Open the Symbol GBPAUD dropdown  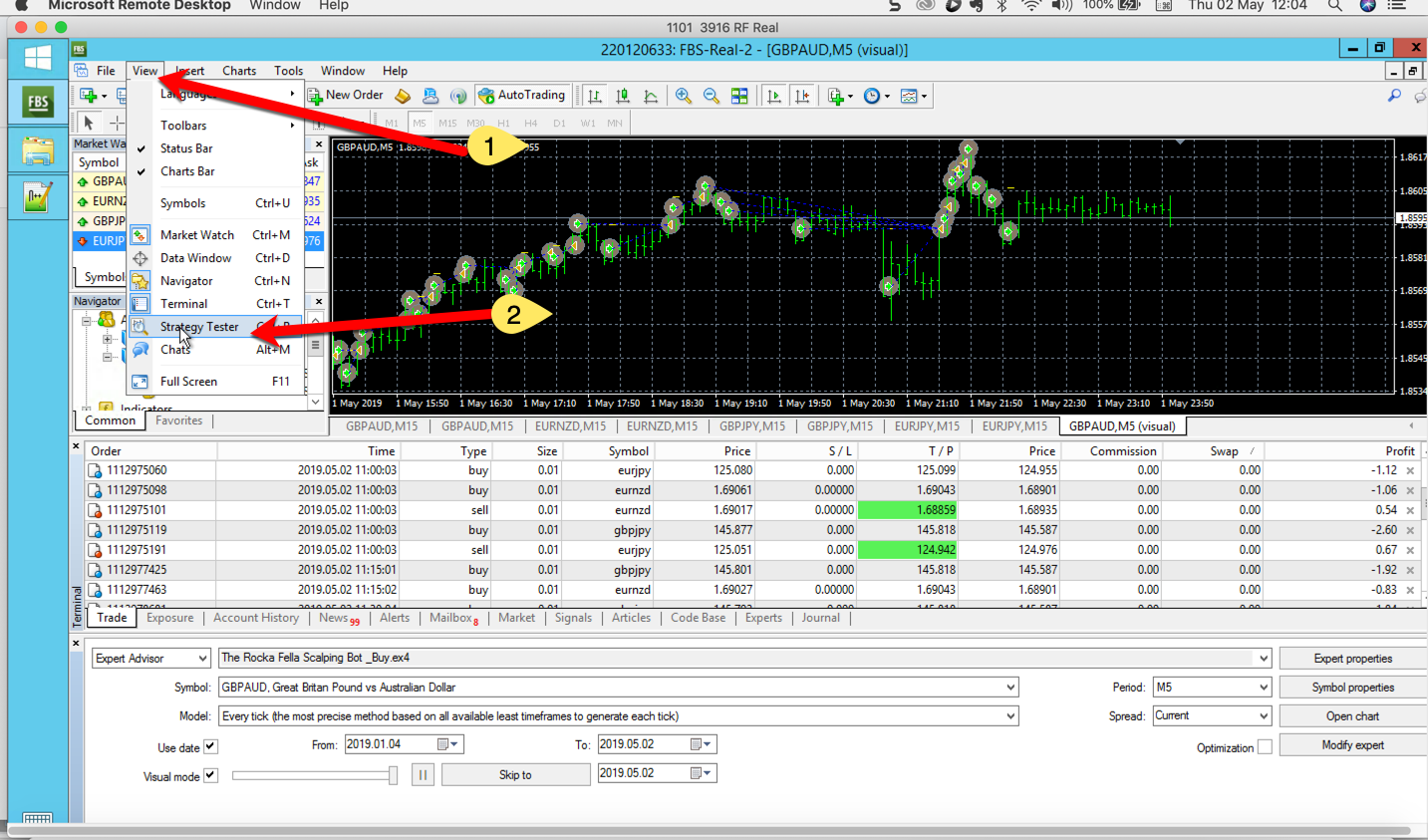pyautogui.click(x=618, y=688)
